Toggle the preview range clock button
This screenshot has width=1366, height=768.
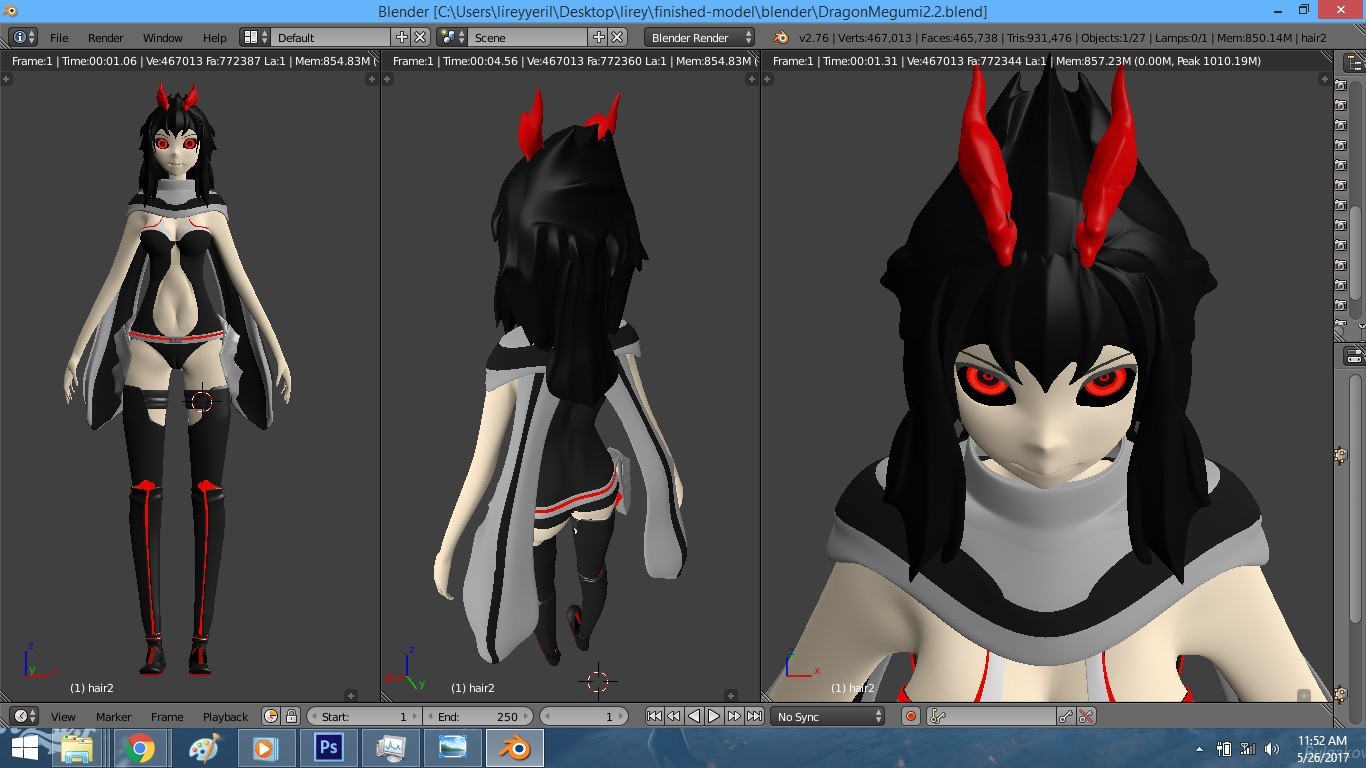(271, 716)
